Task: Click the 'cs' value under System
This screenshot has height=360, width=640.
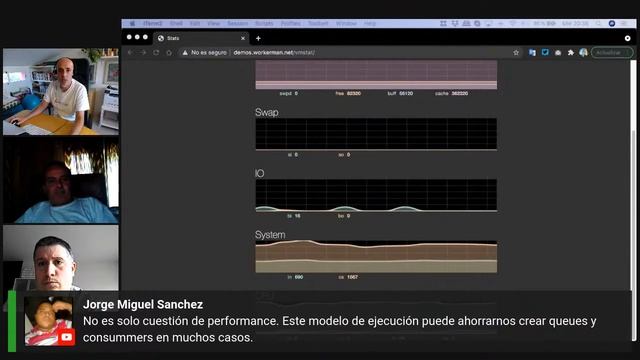Action: point(348,277)
